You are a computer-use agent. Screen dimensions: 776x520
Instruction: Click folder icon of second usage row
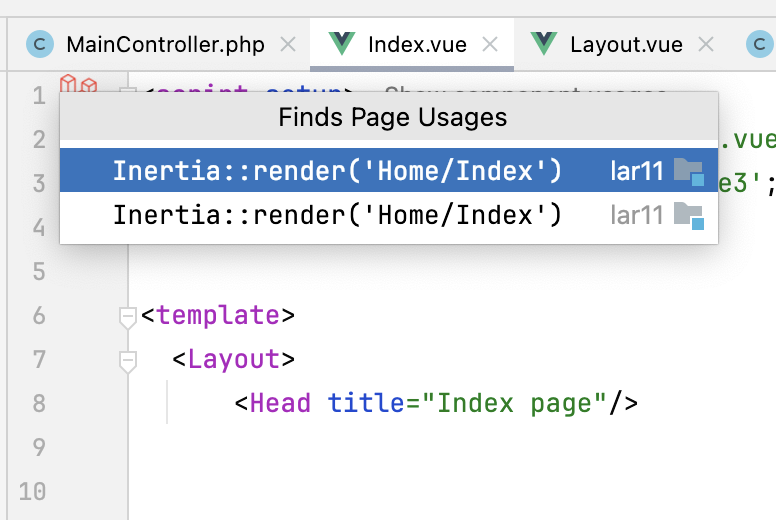(x=689, y=216)
